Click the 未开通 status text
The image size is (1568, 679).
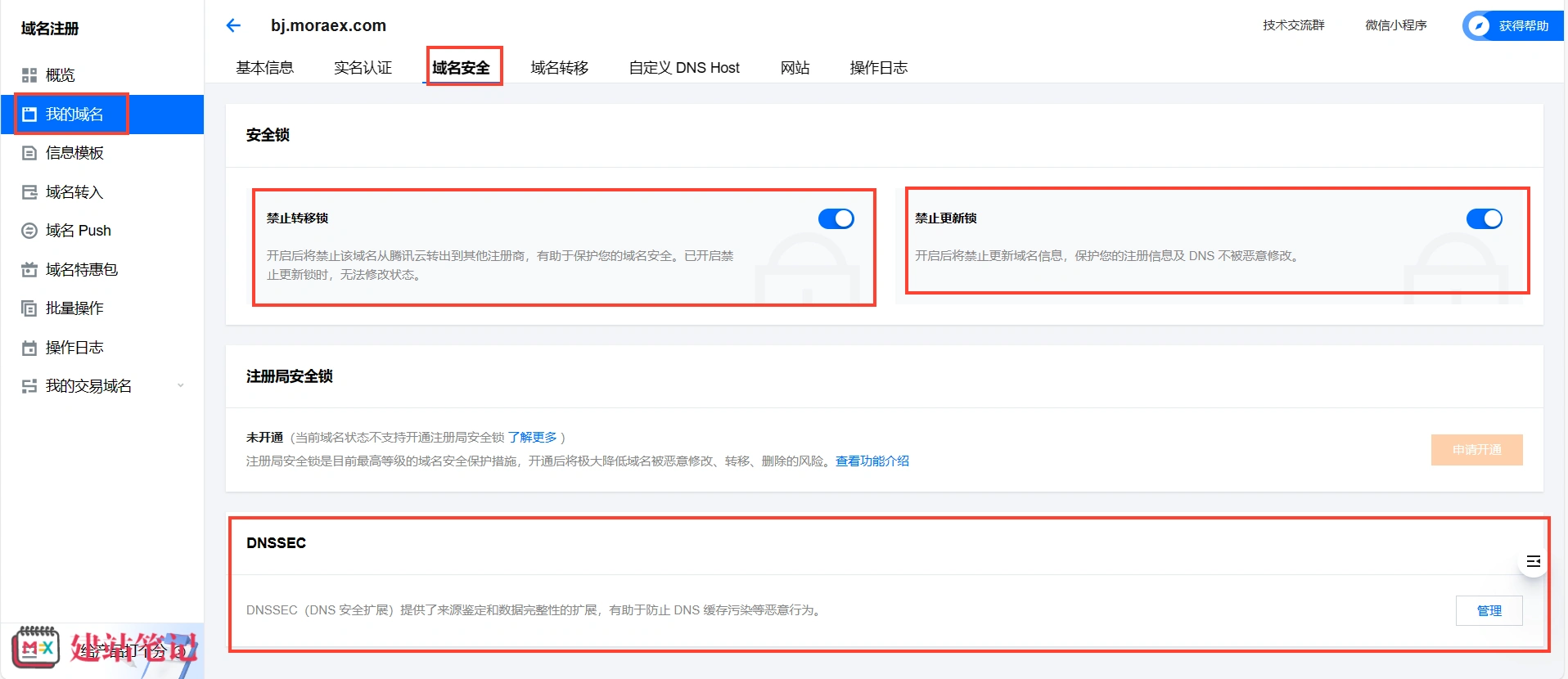[264, 438]
